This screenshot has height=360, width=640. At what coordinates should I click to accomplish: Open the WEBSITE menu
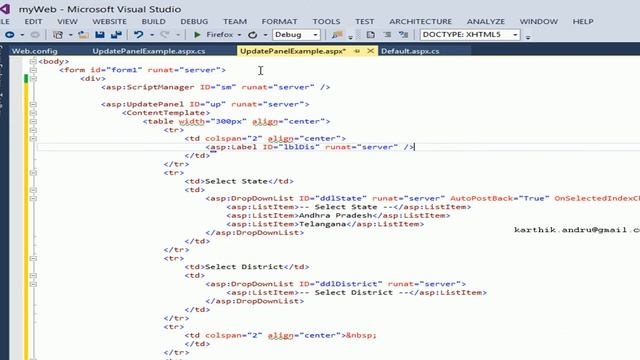coord(109,21)
